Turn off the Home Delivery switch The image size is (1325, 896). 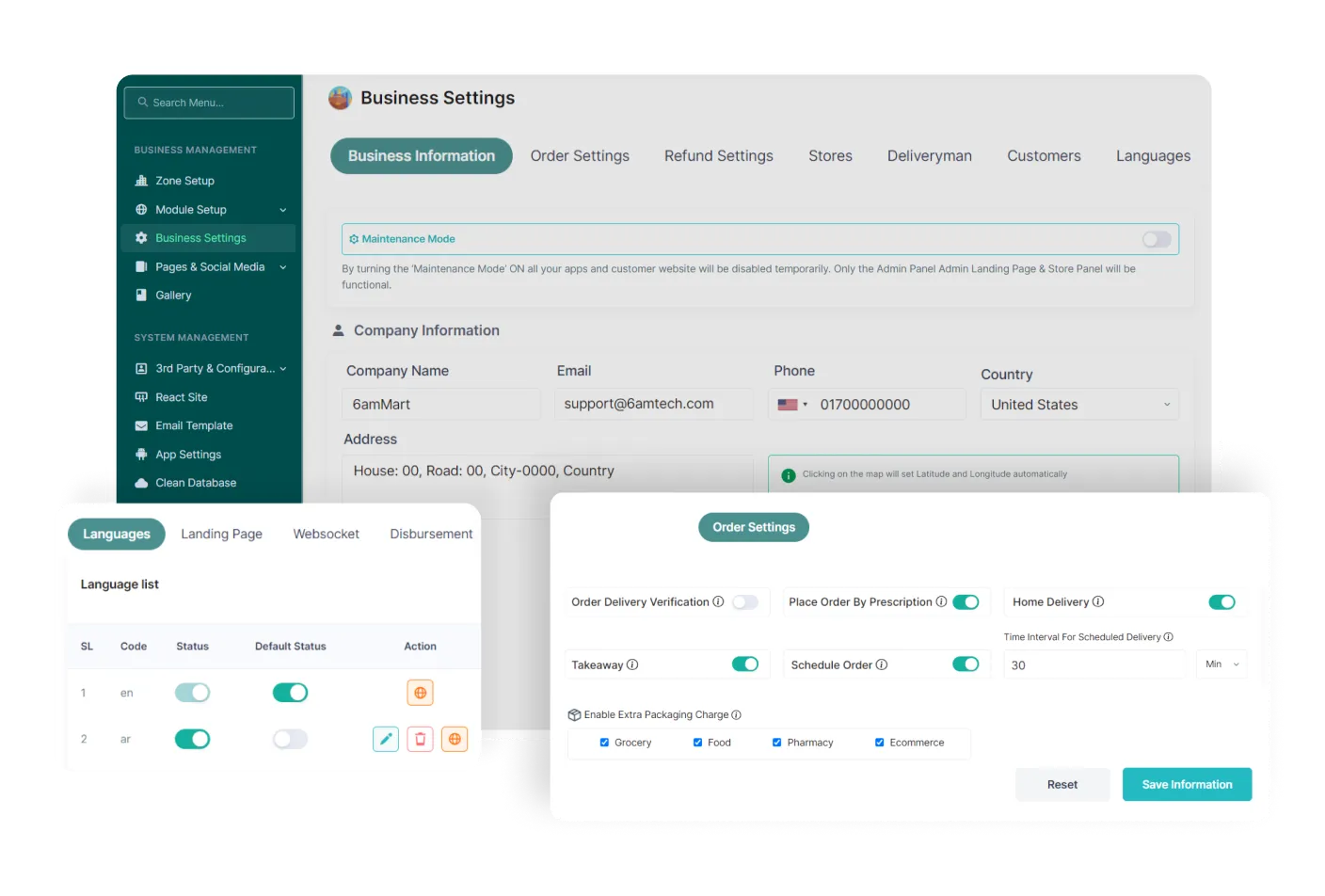[x=1221, y=602]
